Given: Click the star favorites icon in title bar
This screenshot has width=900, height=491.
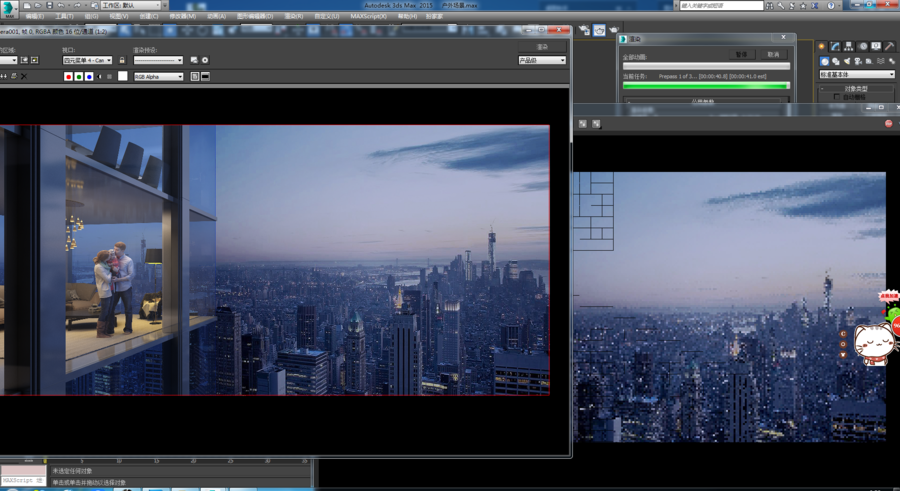Looking at the screenshot, I should pyautogui.click(x=803, y=5).
